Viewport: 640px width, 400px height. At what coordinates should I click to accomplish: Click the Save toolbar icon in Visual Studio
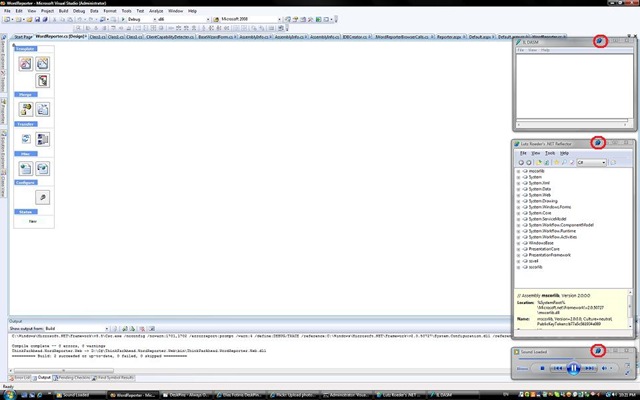click(x=37, y=19)
